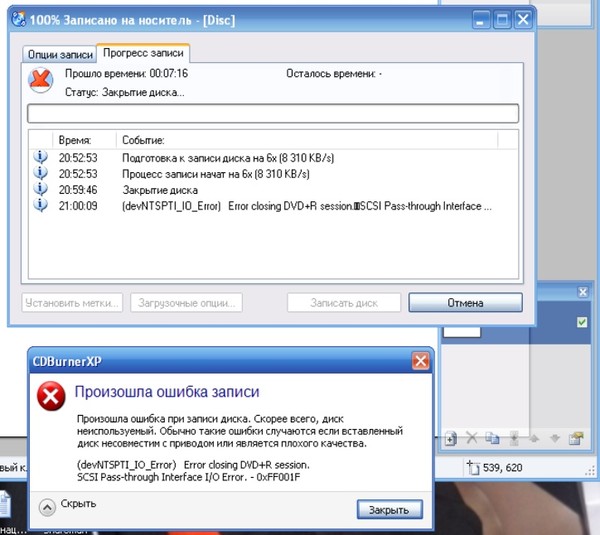Switch to Опции записи tab
This screenshot has height=535, width=600.
coord(60,55)
